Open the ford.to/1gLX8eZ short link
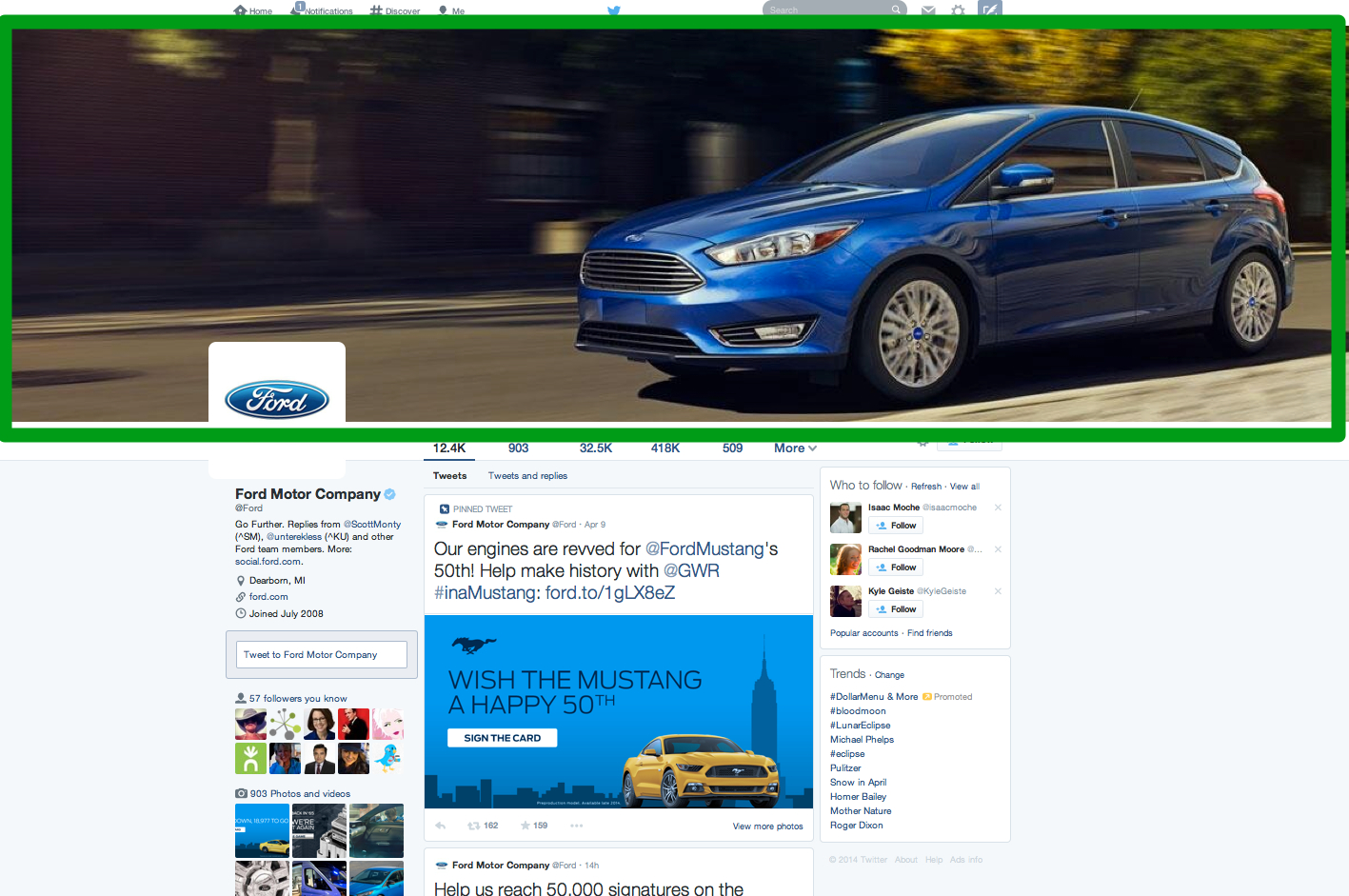Screen dimensions: 1349x896 coord(610,593)
